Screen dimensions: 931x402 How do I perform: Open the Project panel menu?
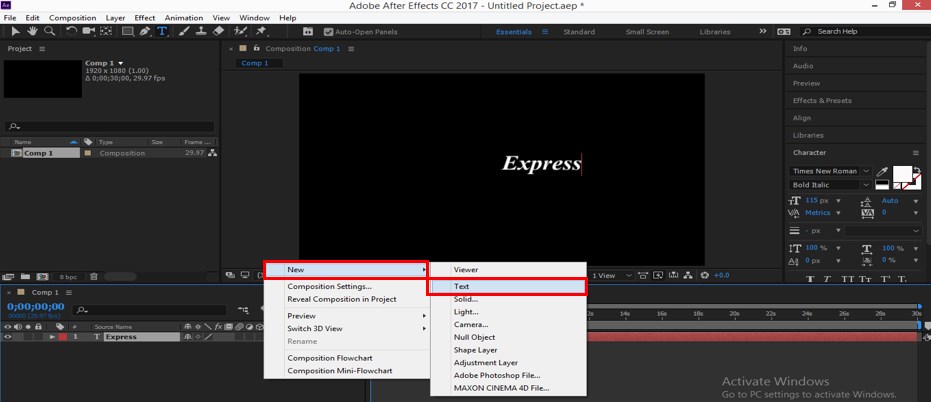(42, 49)
